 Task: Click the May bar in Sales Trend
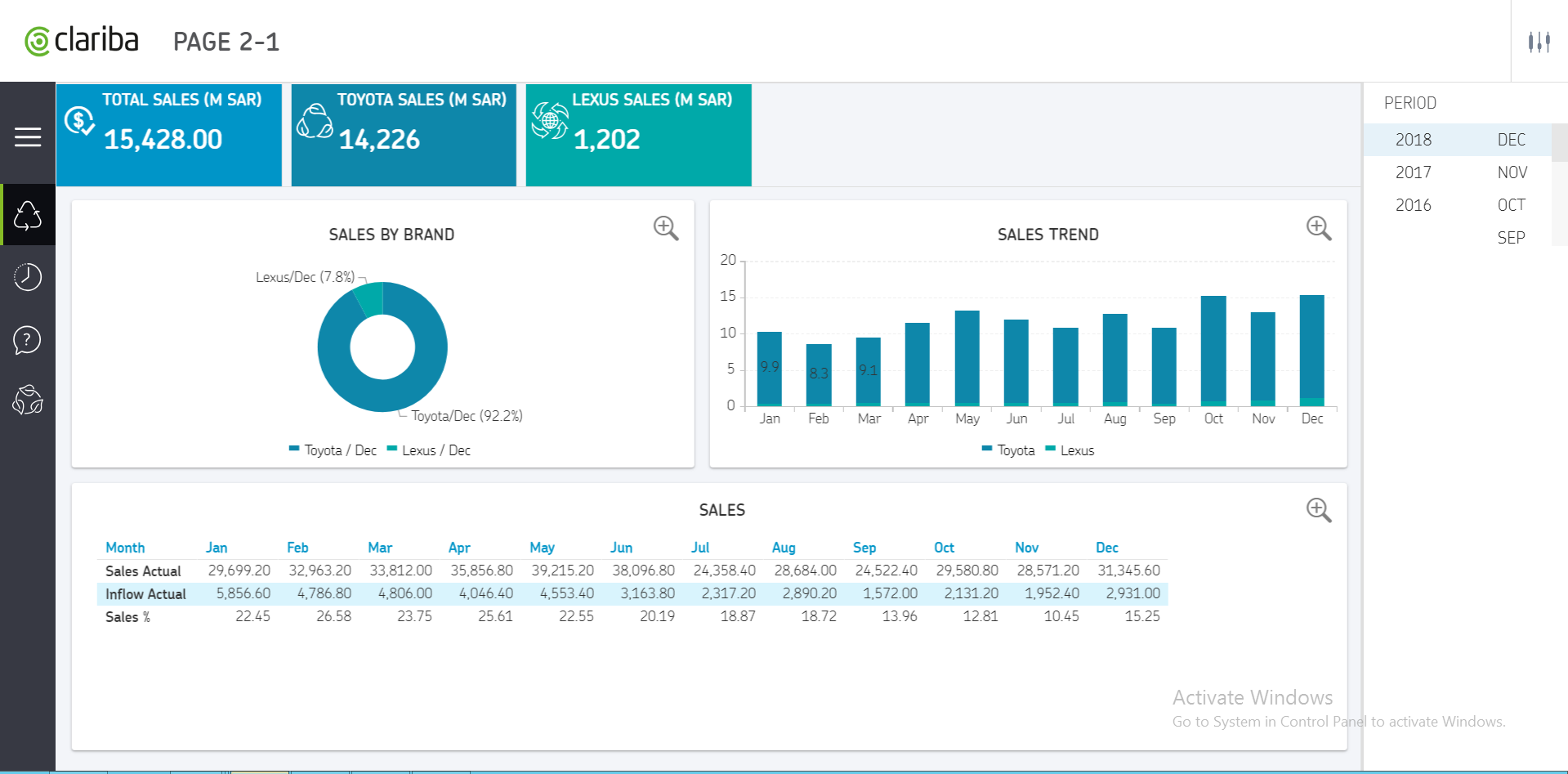click(967, 358)
